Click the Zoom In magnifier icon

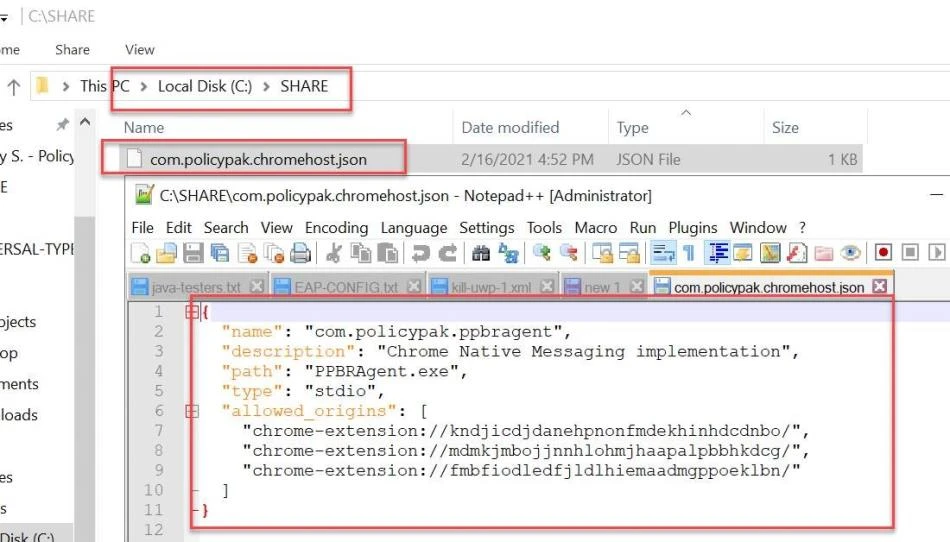pos(542,253)
